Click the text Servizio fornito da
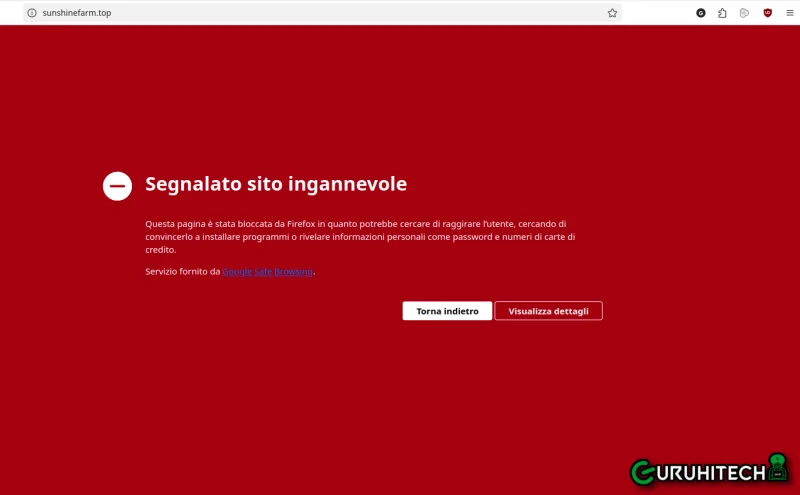Viewport: 800px width, 495px height. (183, 271)
